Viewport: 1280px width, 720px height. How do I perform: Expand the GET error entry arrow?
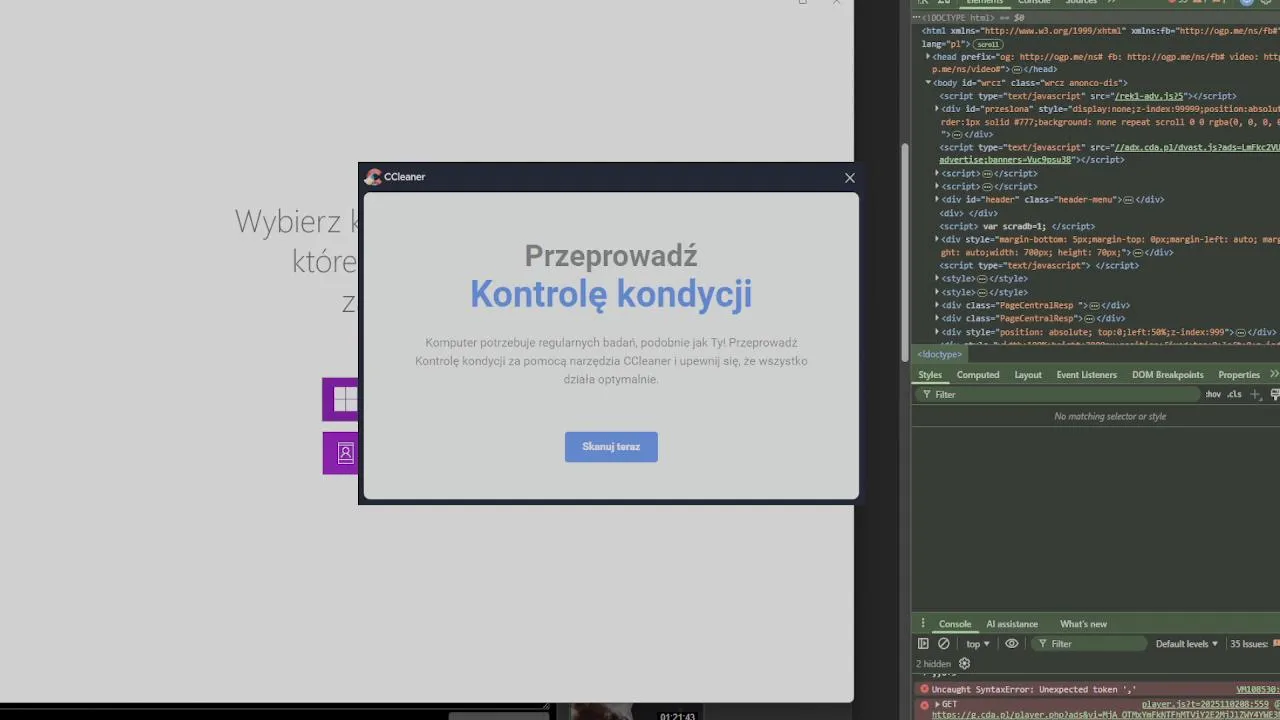(937, 705)
